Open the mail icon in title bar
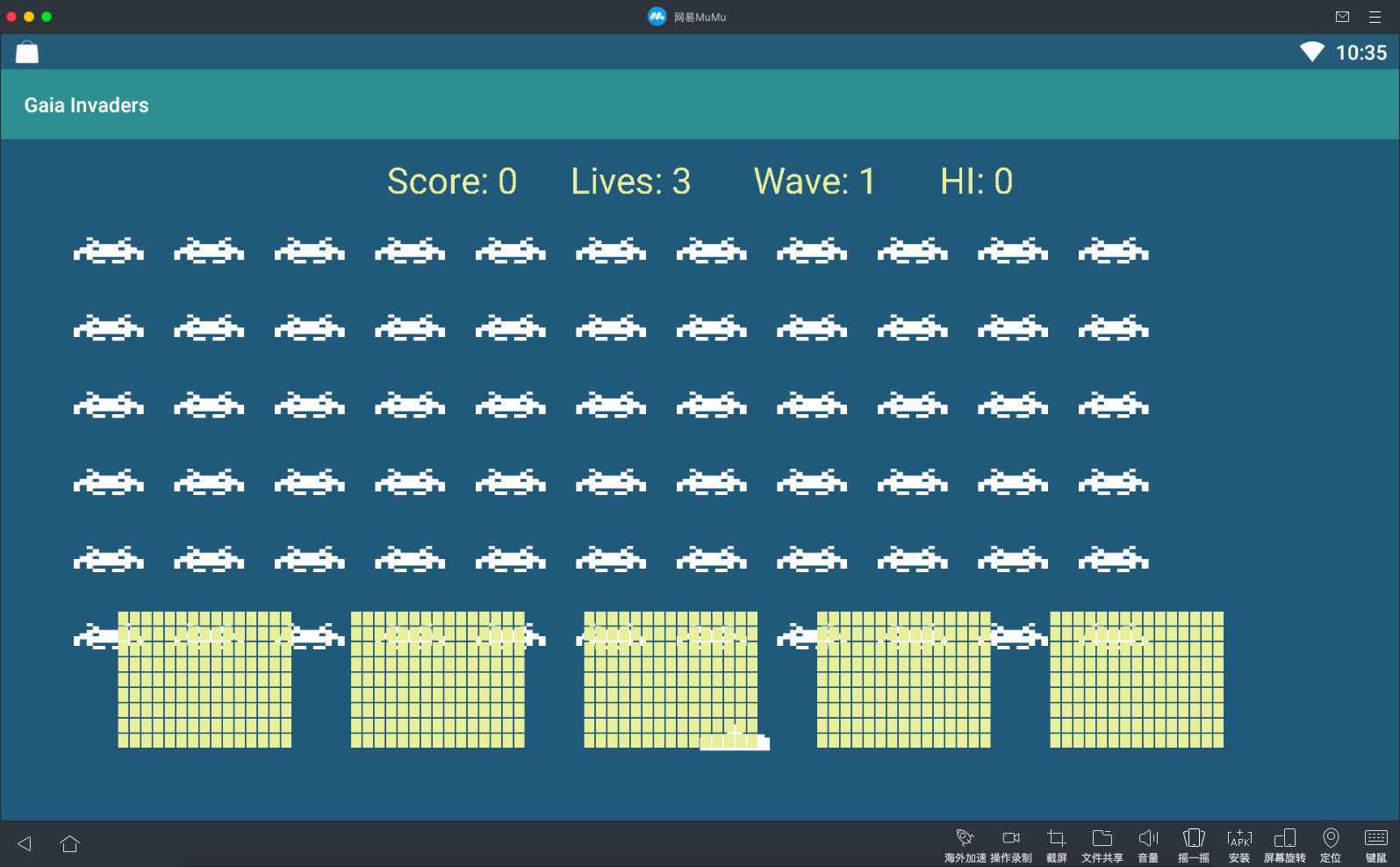 pos(1342,17)
